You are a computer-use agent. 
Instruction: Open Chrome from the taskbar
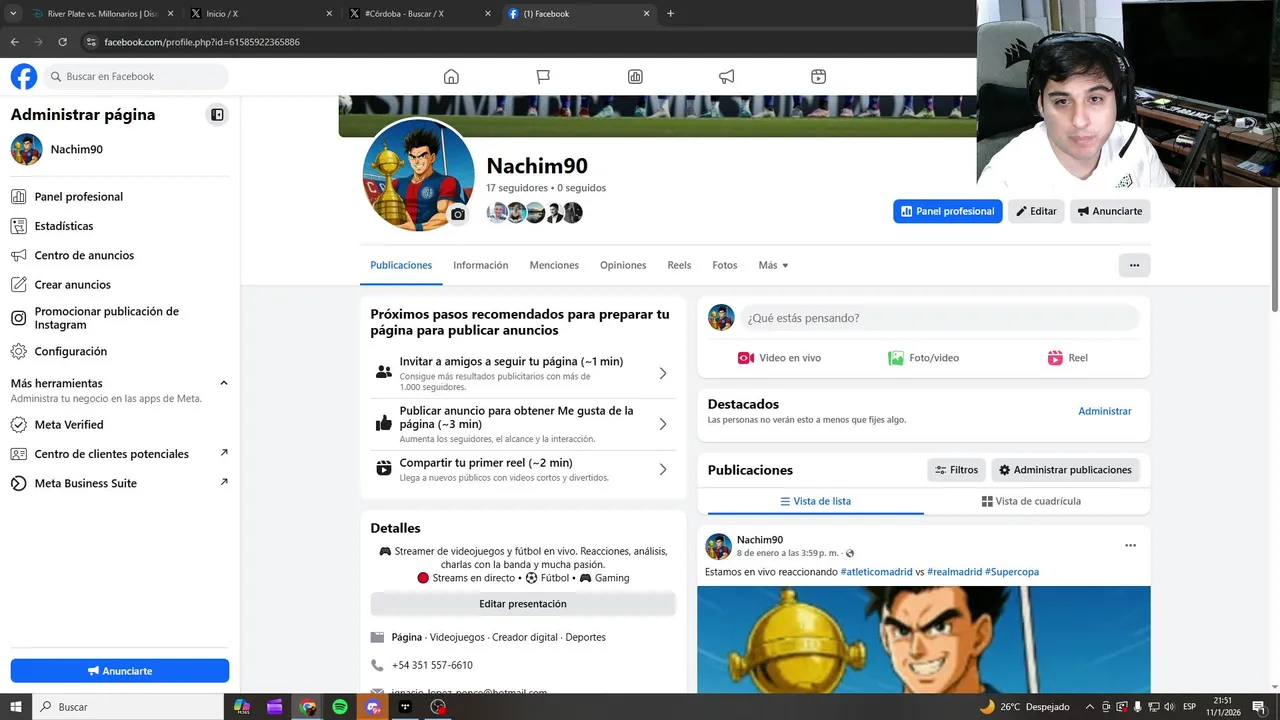click(308, 707)
